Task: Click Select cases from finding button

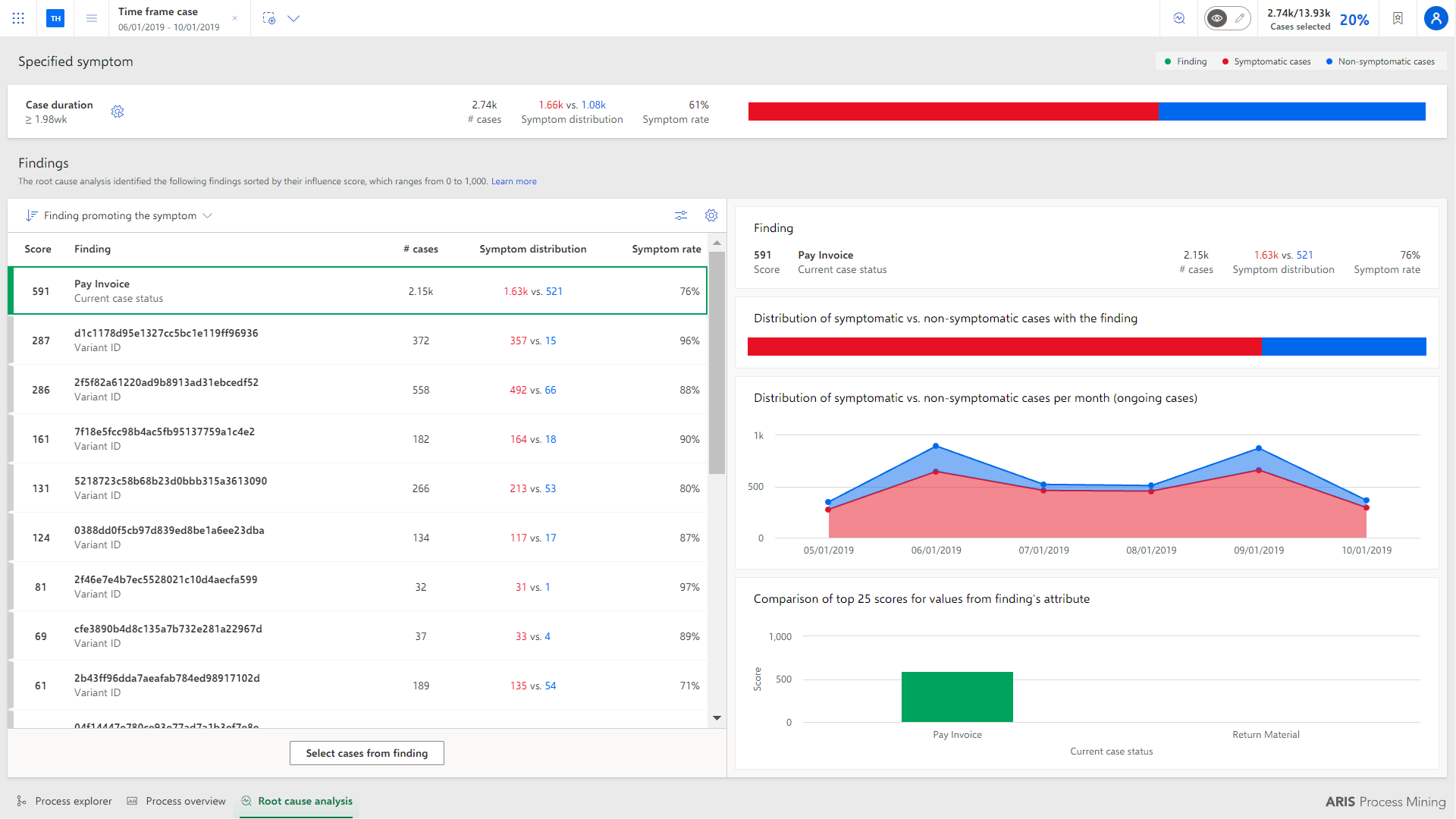Action: [367, 753]
